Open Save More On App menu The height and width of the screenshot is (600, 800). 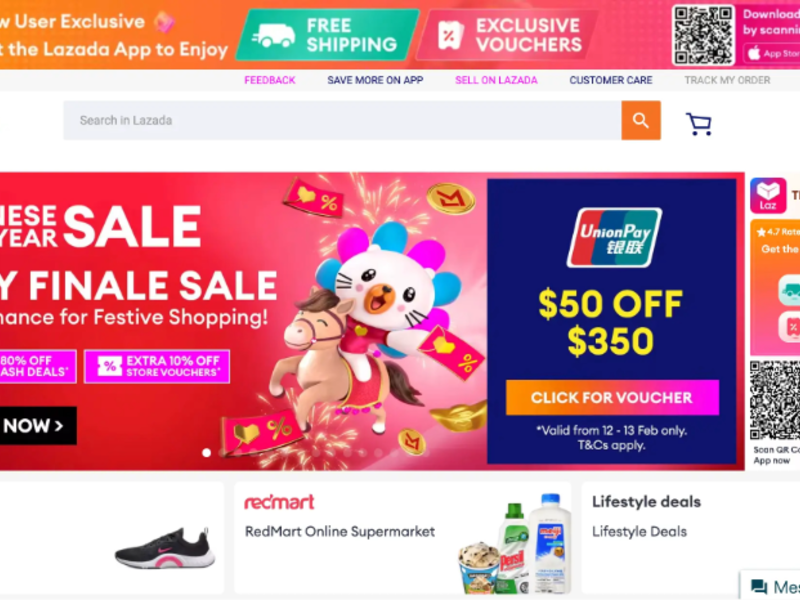coord(375,80)
